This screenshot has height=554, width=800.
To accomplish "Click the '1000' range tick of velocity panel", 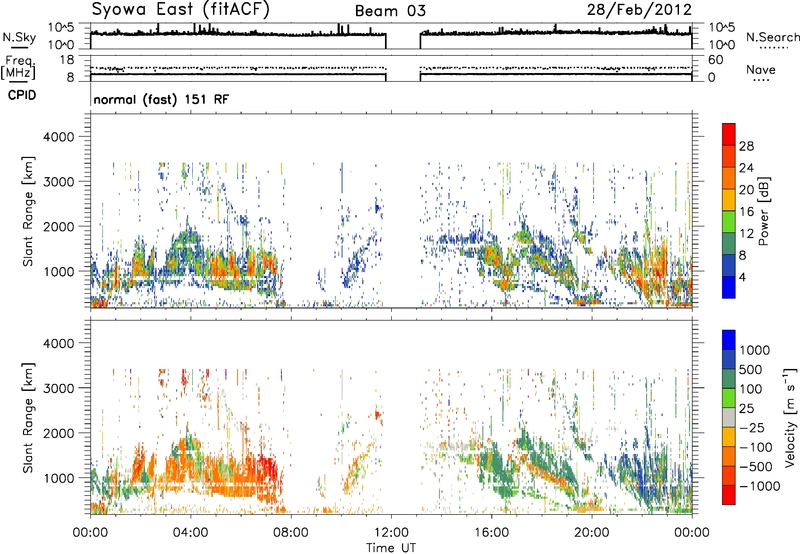I will pyautogui.click(x=58, y=478).
